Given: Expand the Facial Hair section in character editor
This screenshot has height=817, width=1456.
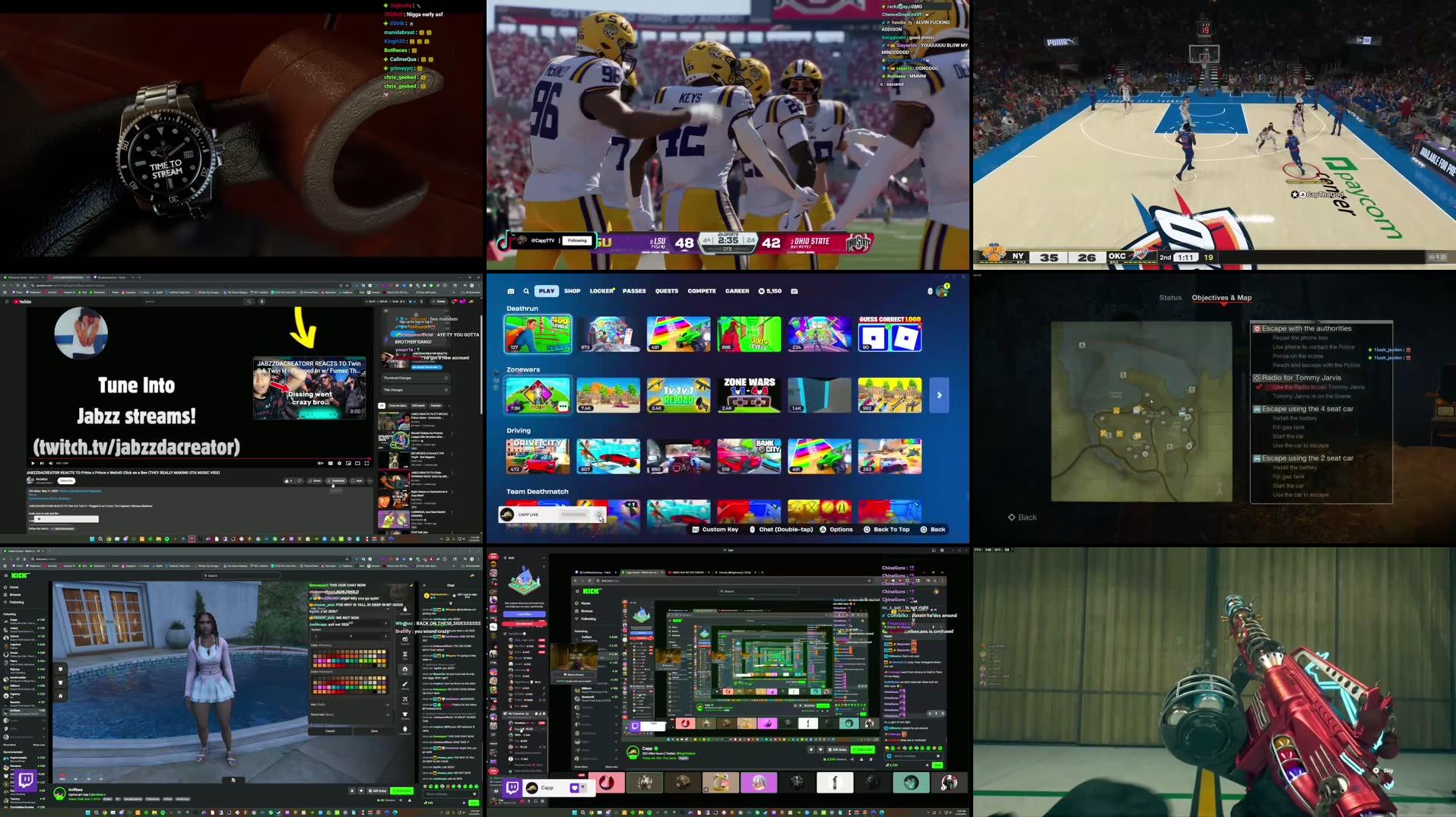Looking at the screenshot, I should coord(350,714).
